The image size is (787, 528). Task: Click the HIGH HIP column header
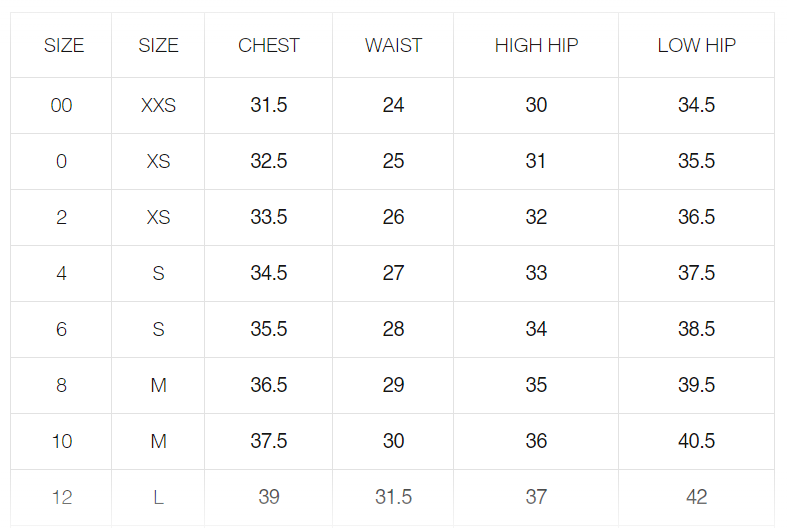click(536, 45)
